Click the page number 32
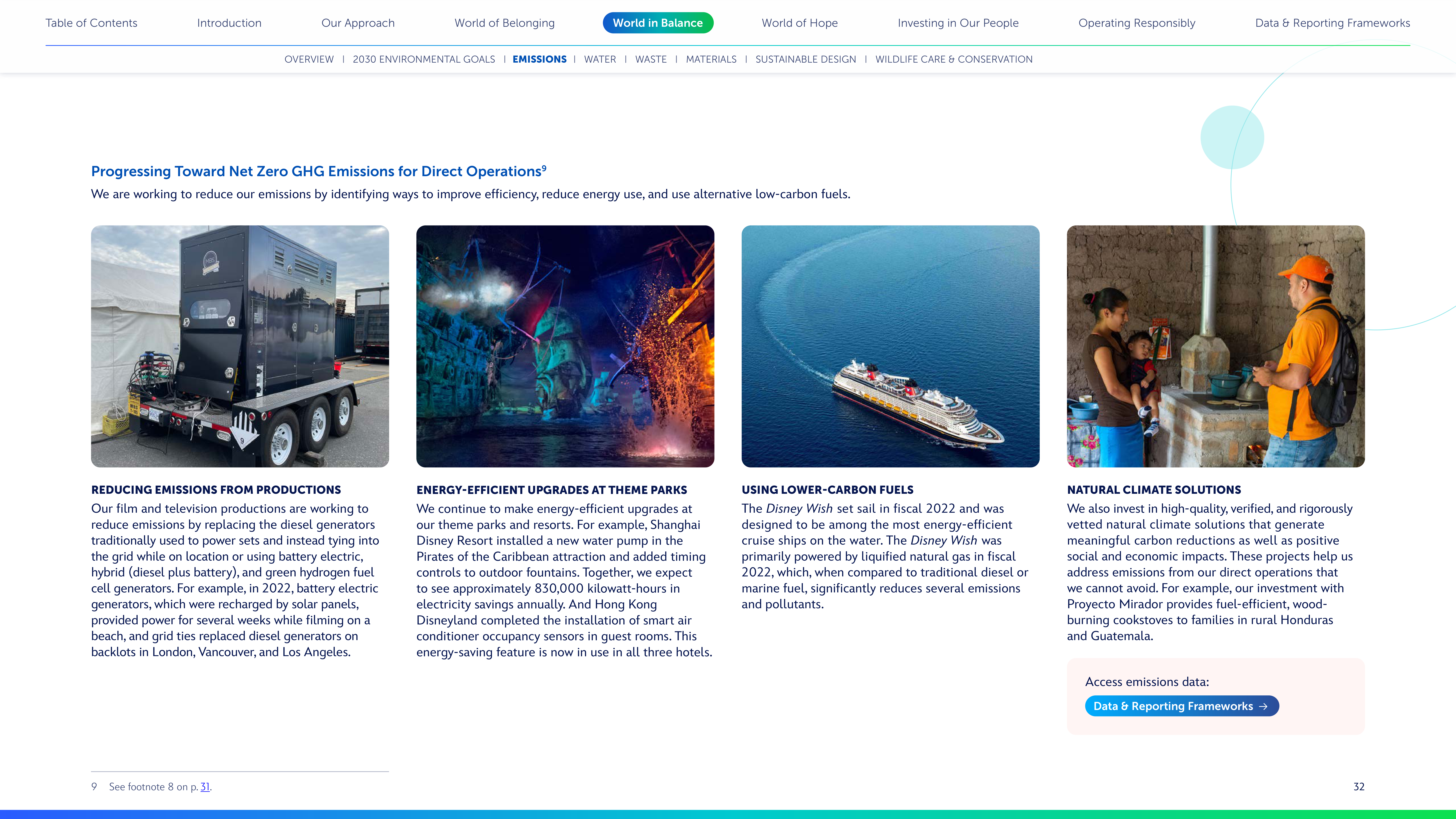The height and width of the screenshot is (819, 1456). click(1359, 787)
